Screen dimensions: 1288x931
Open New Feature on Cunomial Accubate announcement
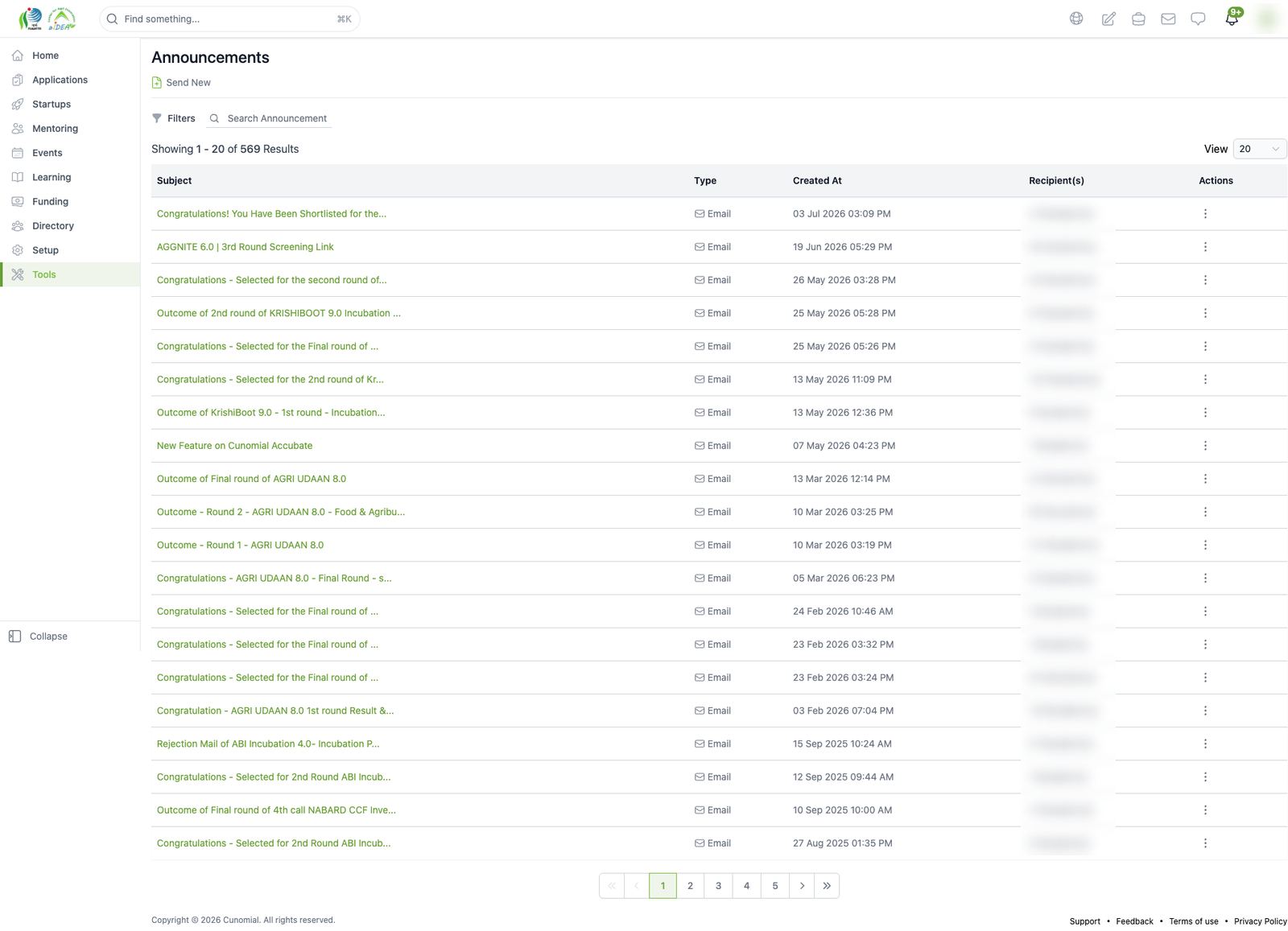click(234, 446)
